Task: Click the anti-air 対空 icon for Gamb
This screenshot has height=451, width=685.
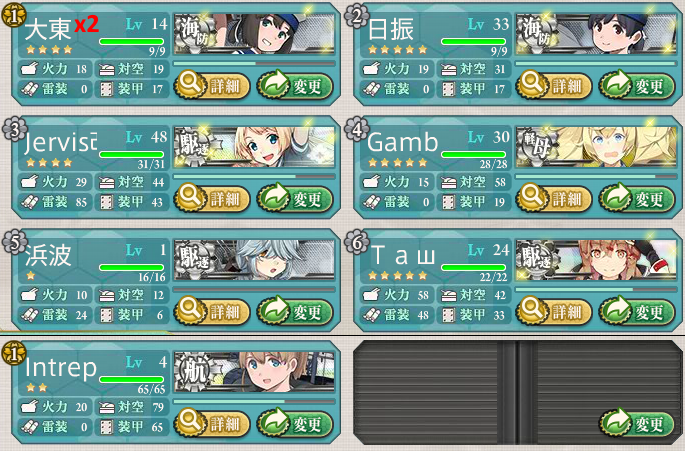Action: 449,182
